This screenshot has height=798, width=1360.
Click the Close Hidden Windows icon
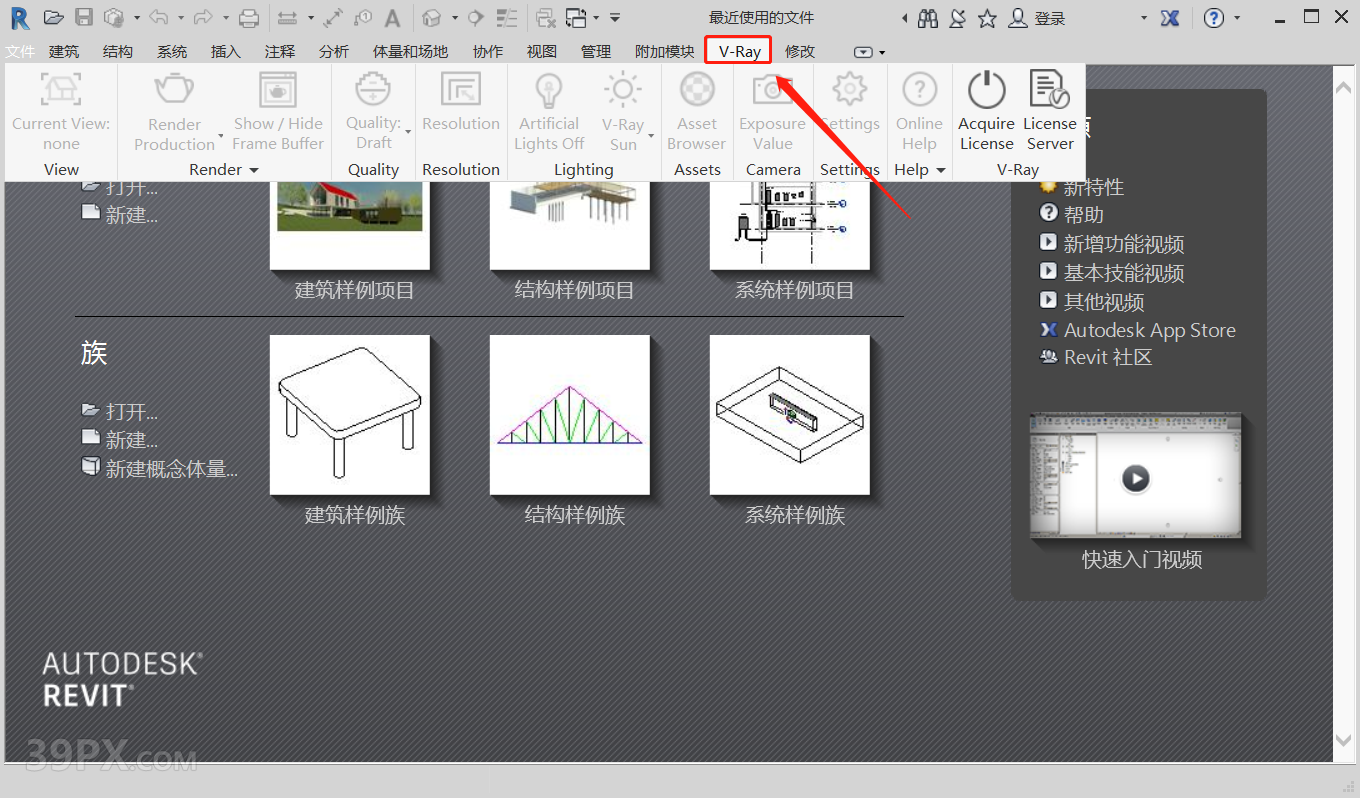546,18
